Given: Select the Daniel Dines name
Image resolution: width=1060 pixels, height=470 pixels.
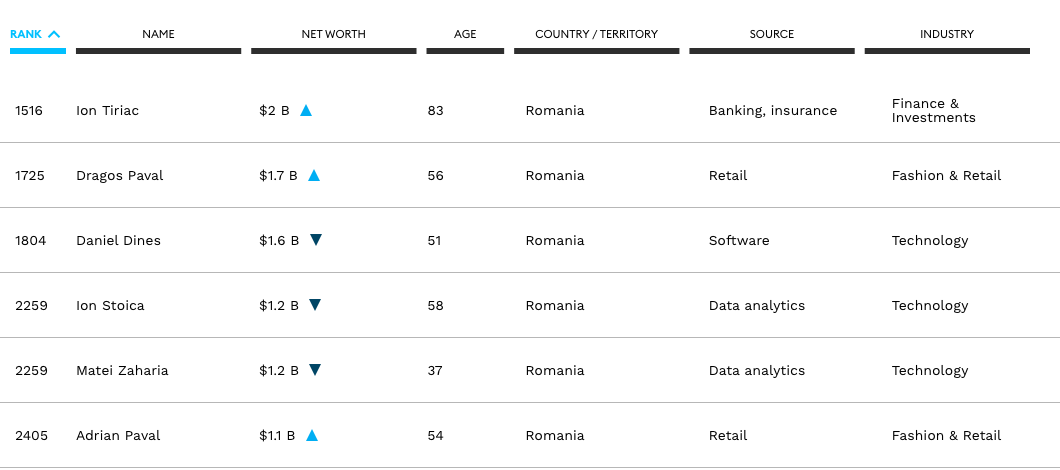Looking at the screenshot, I should tap(118, 241).
